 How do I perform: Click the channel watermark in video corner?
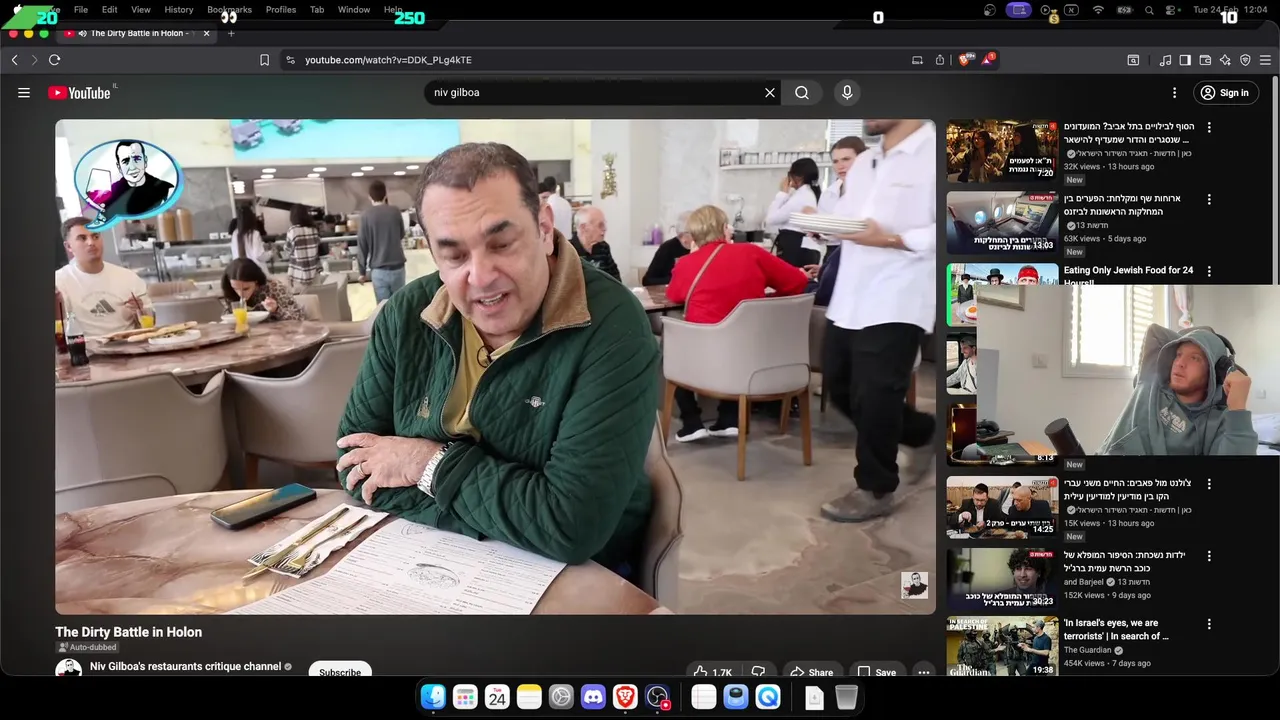click(x=914, y=585)
